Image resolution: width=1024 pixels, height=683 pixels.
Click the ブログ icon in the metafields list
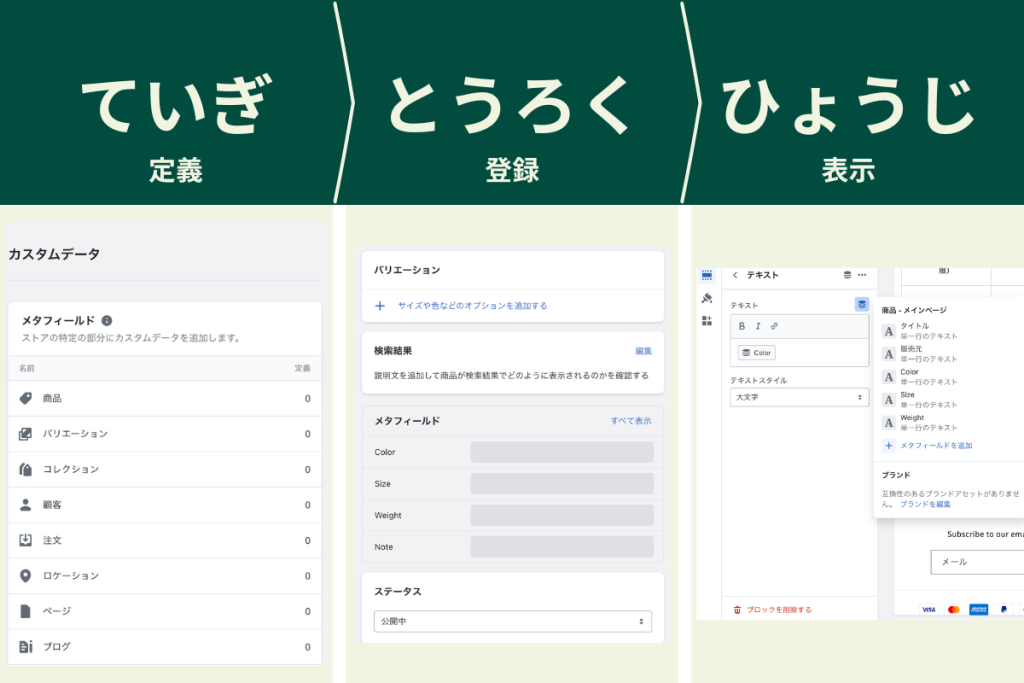(x=26, y=647)
